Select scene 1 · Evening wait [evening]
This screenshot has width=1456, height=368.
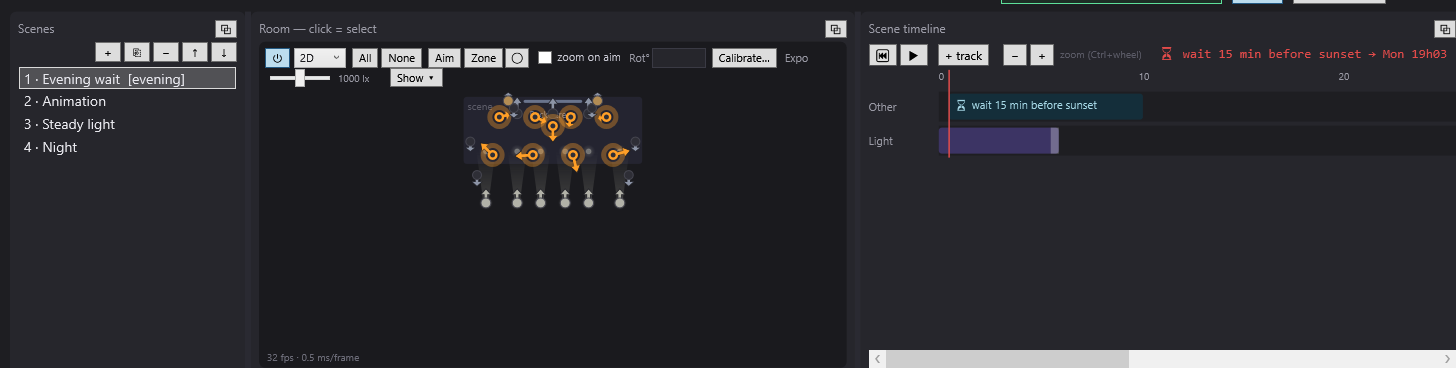pos(127,78)
